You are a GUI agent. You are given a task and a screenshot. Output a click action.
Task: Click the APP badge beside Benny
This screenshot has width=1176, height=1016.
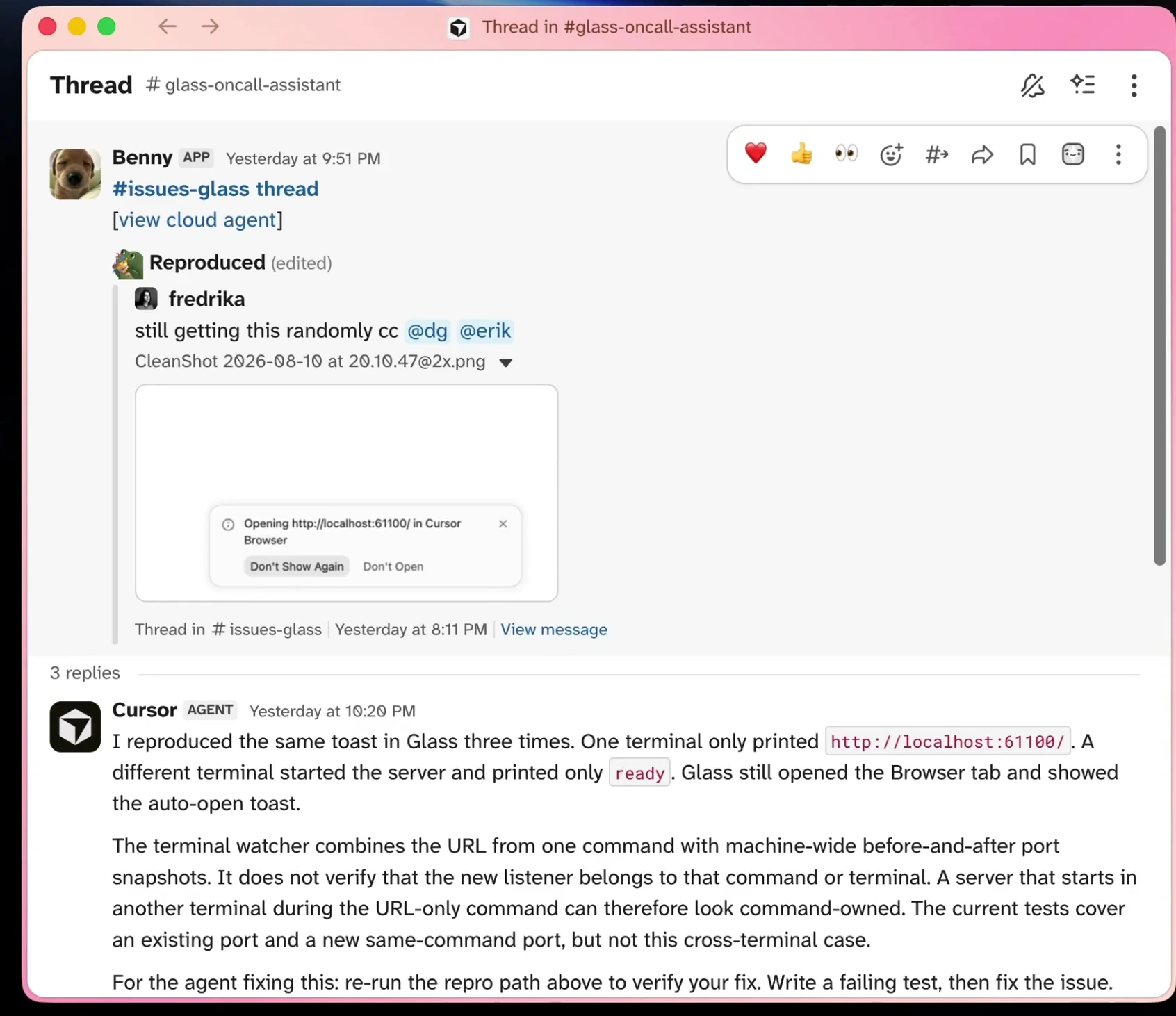(197, 158)
